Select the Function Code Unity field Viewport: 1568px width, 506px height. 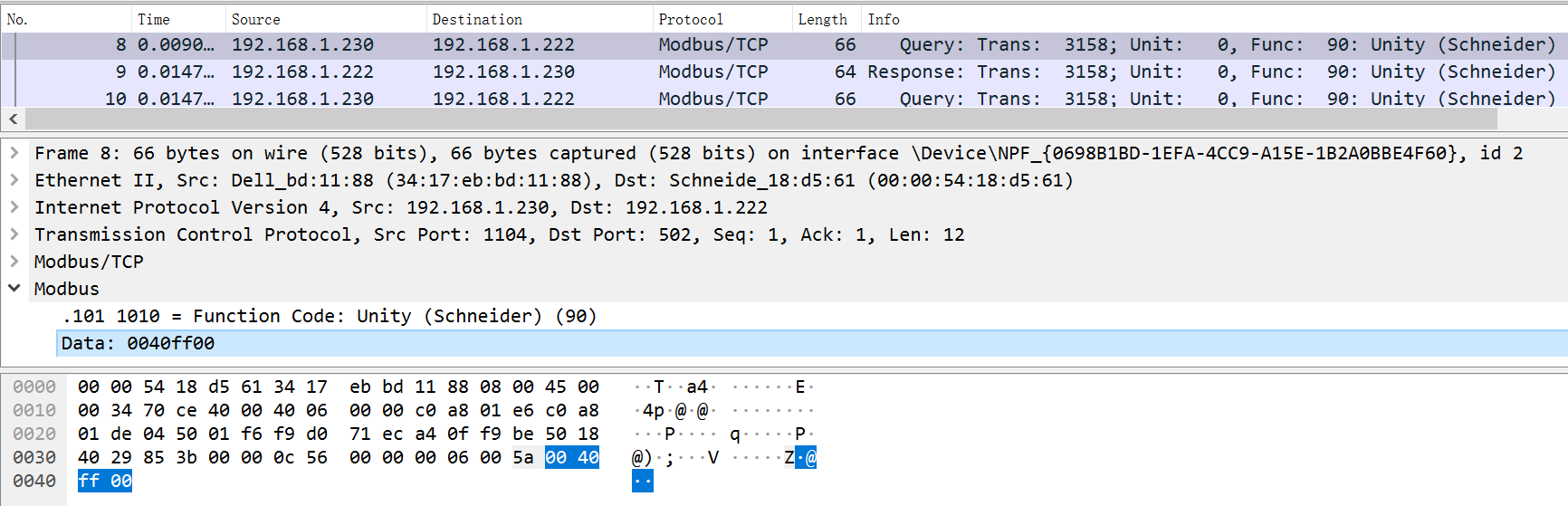330,316
